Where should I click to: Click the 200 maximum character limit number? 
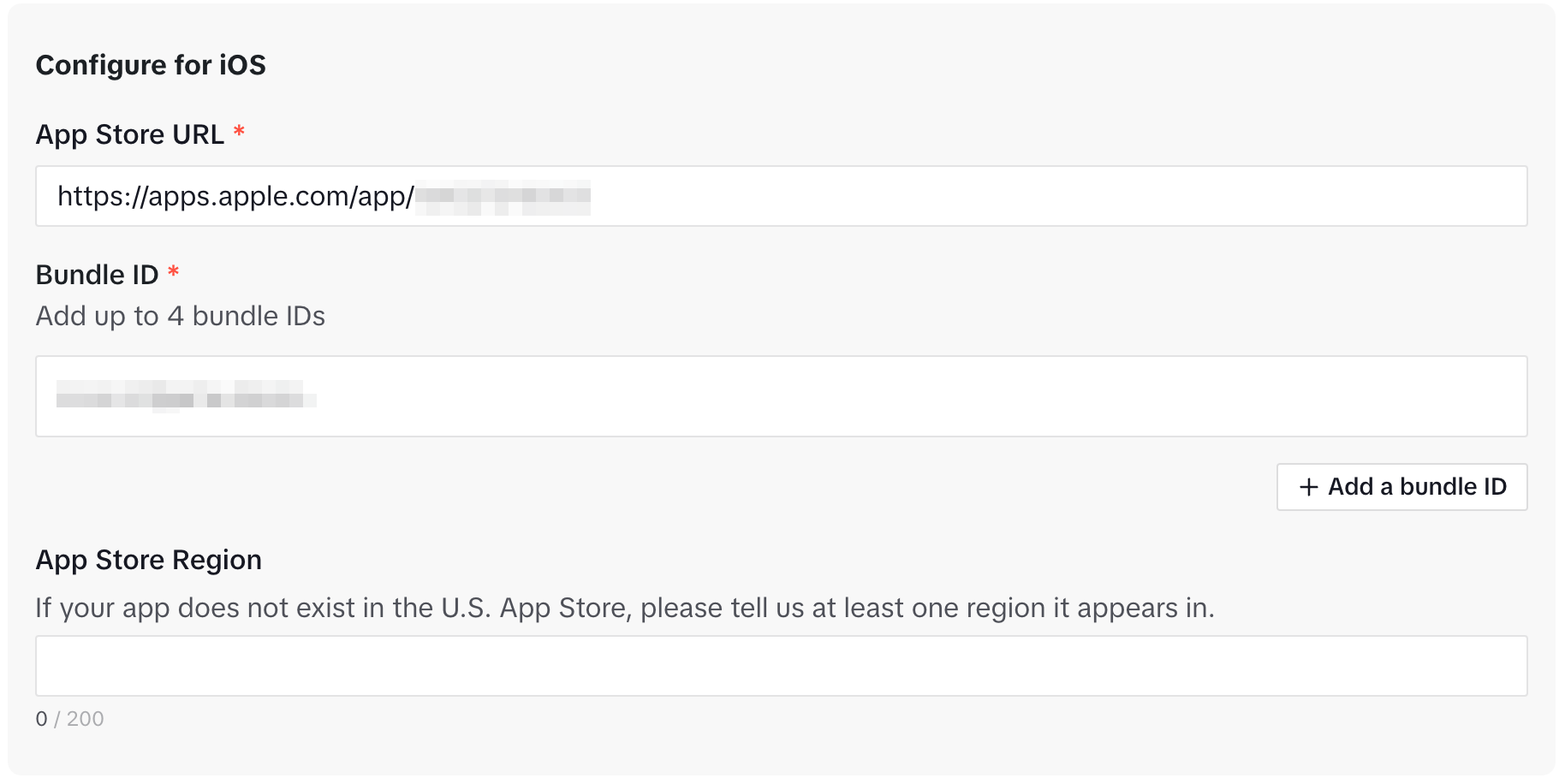85,719
